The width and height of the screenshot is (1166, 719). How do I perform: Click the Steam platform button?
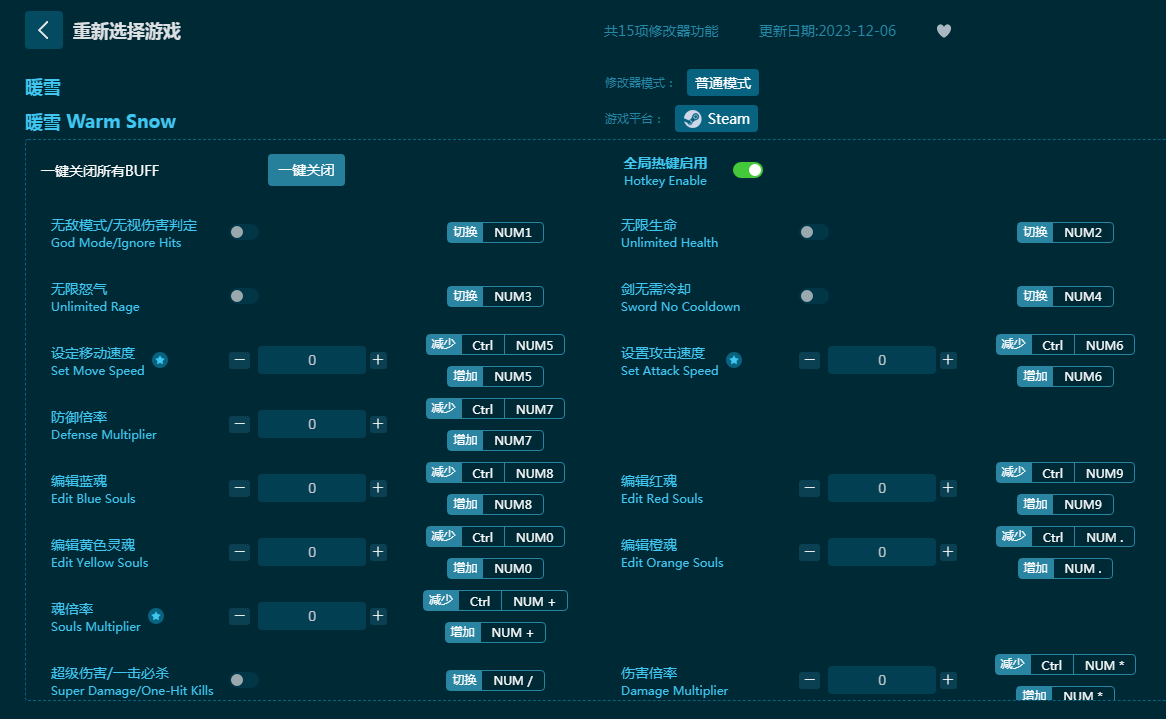click(716, 118)
